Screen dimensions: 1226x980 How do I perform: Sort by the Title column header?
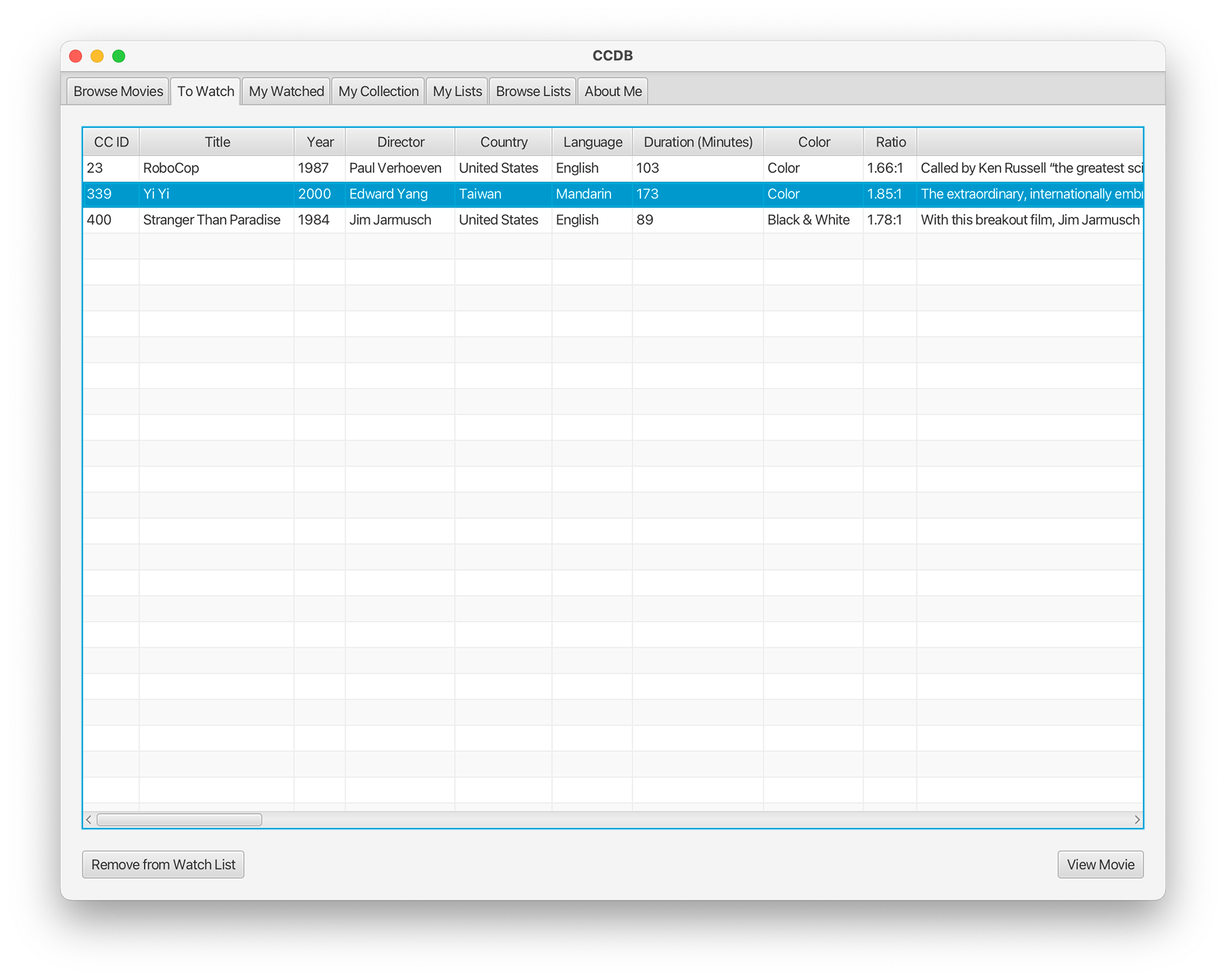(x=217, y=142)
